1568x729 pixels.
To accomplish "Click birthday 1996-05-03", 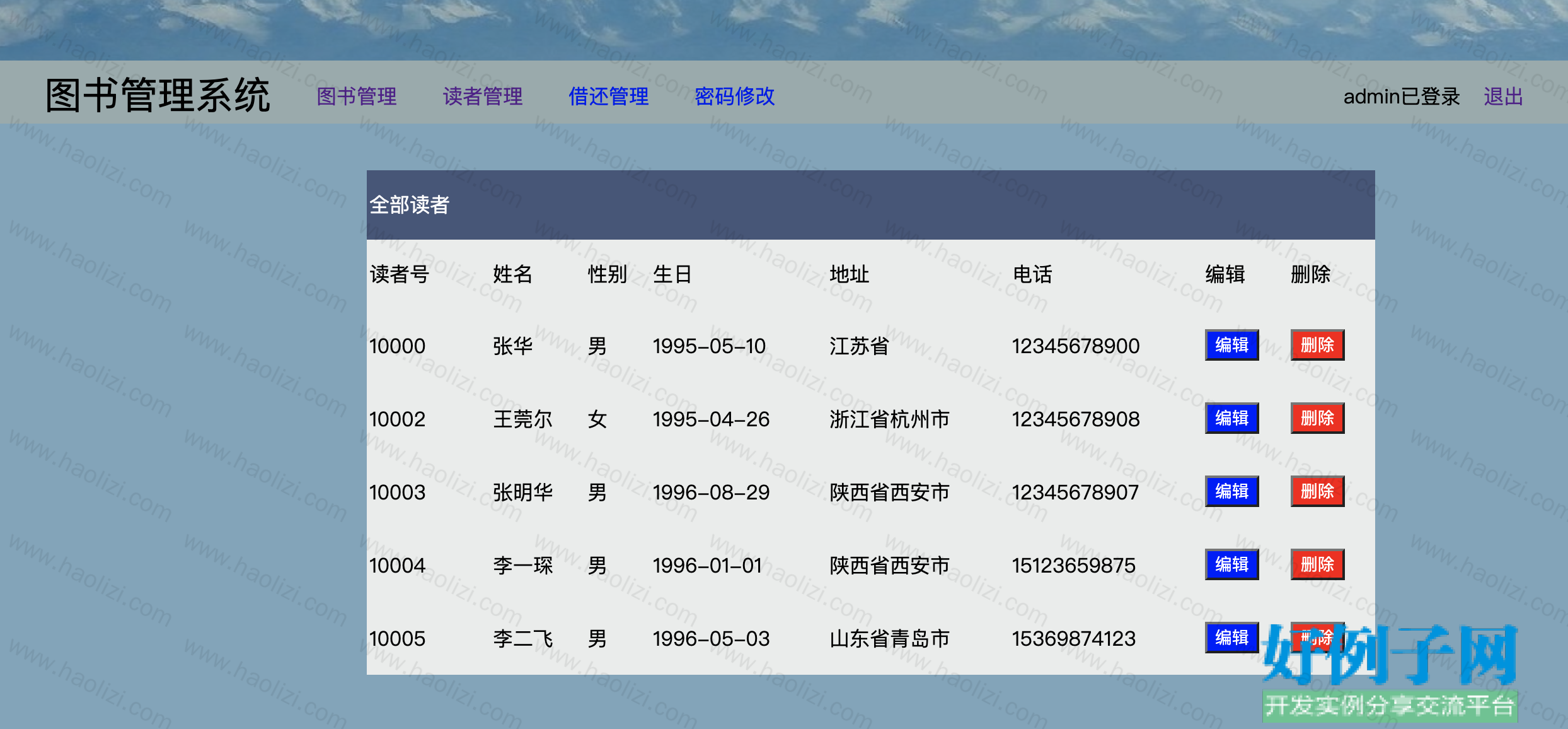I will (x=711, y=639).
